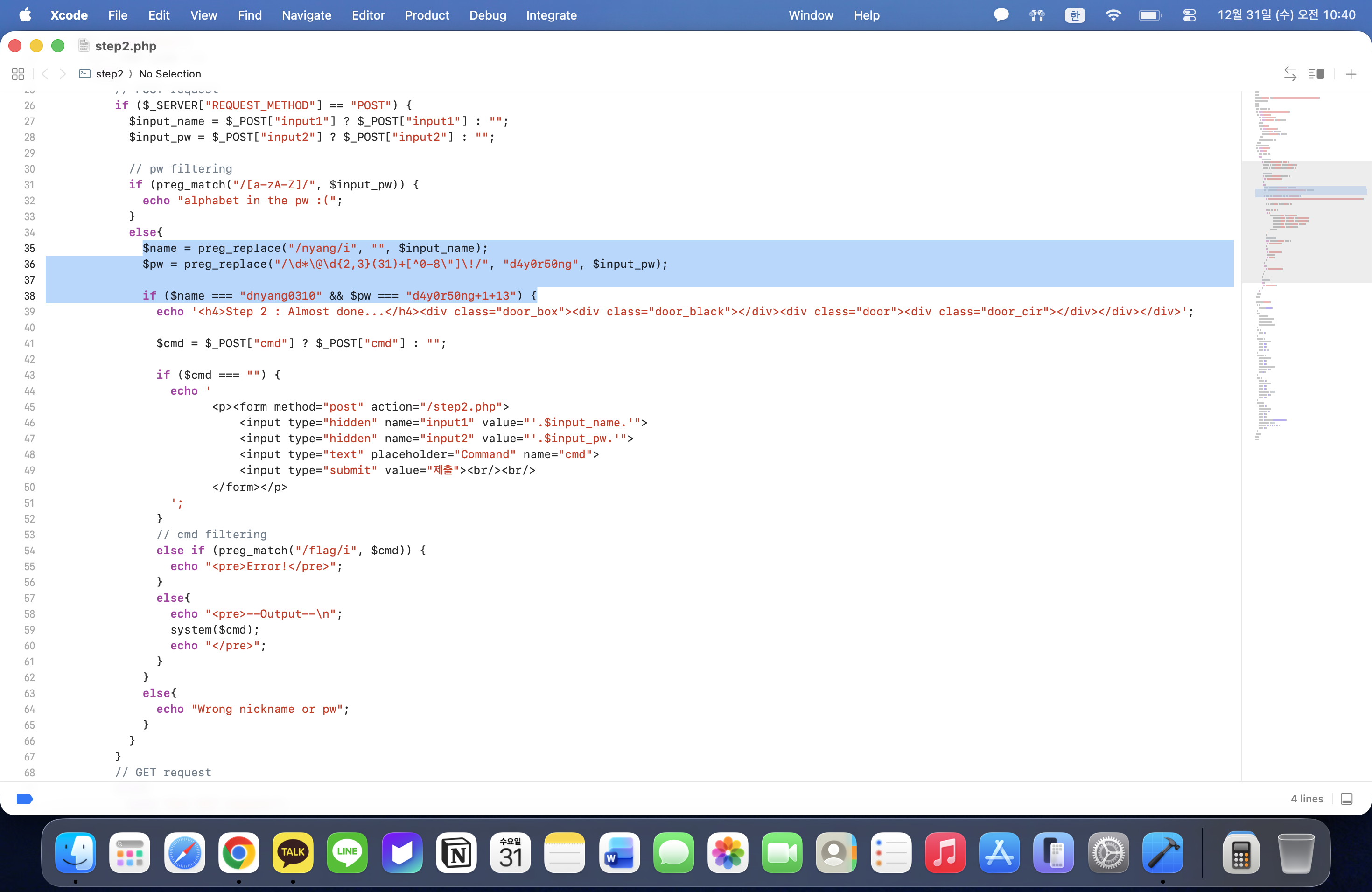The height and width of the screenshot is (892, 1372).
Task: Toggle the debug area panel button
Action: pyautogui.click(x=1347, y=799)
